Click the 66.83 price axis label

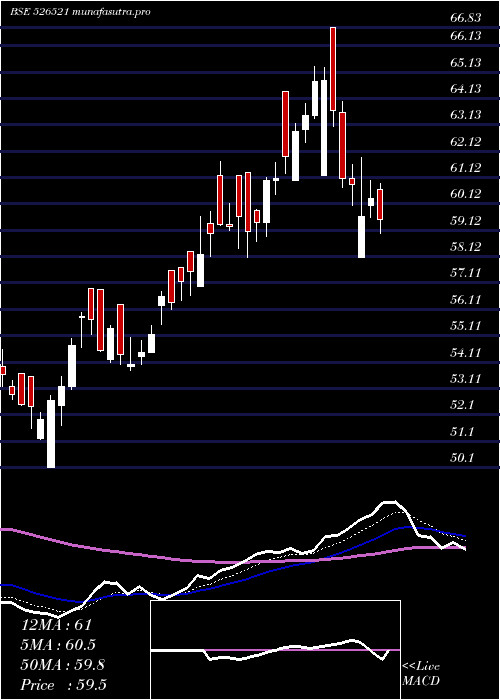pyautogui.click(x=466, y=18)
